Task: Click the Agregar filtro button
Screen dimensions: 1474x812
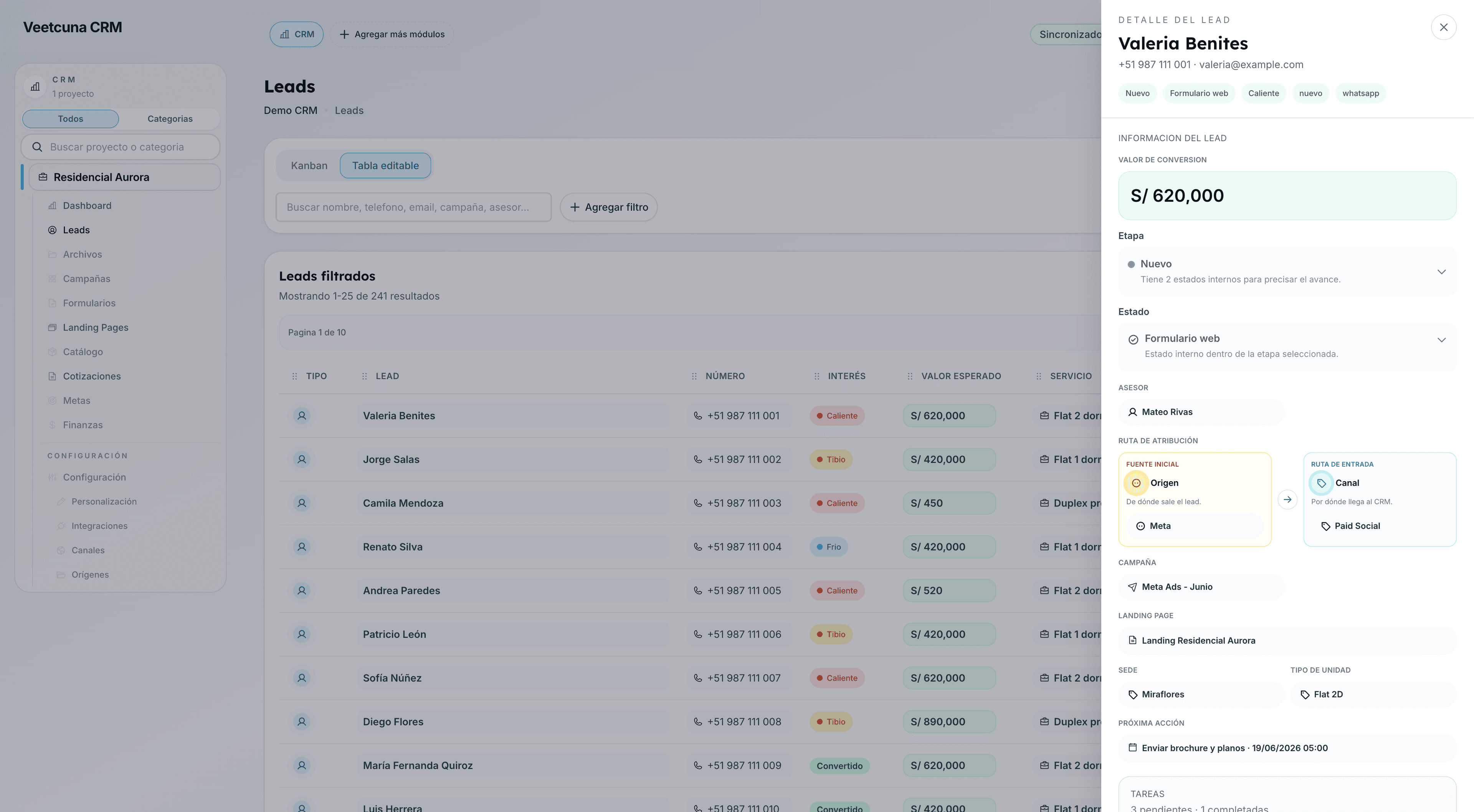Action: [x=608, y=207]
